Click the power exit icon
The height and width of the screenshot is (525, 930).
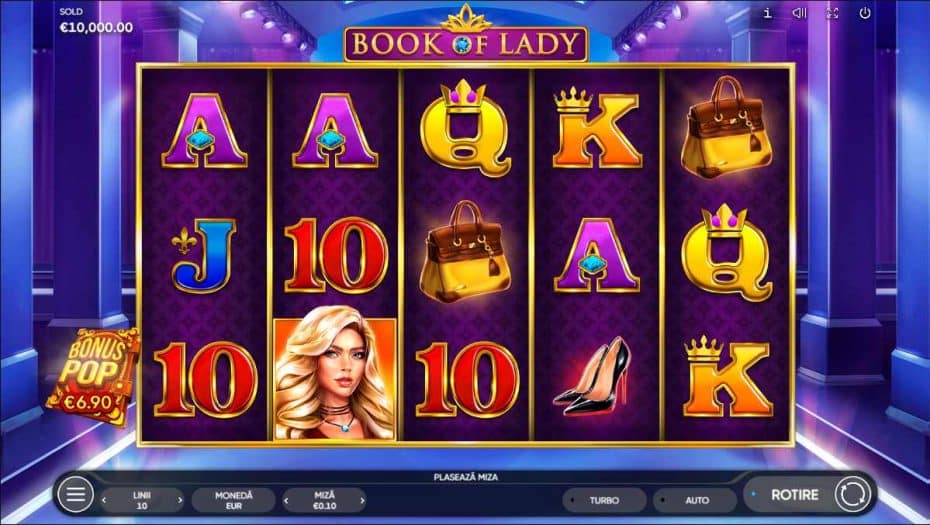coord(865,13)
